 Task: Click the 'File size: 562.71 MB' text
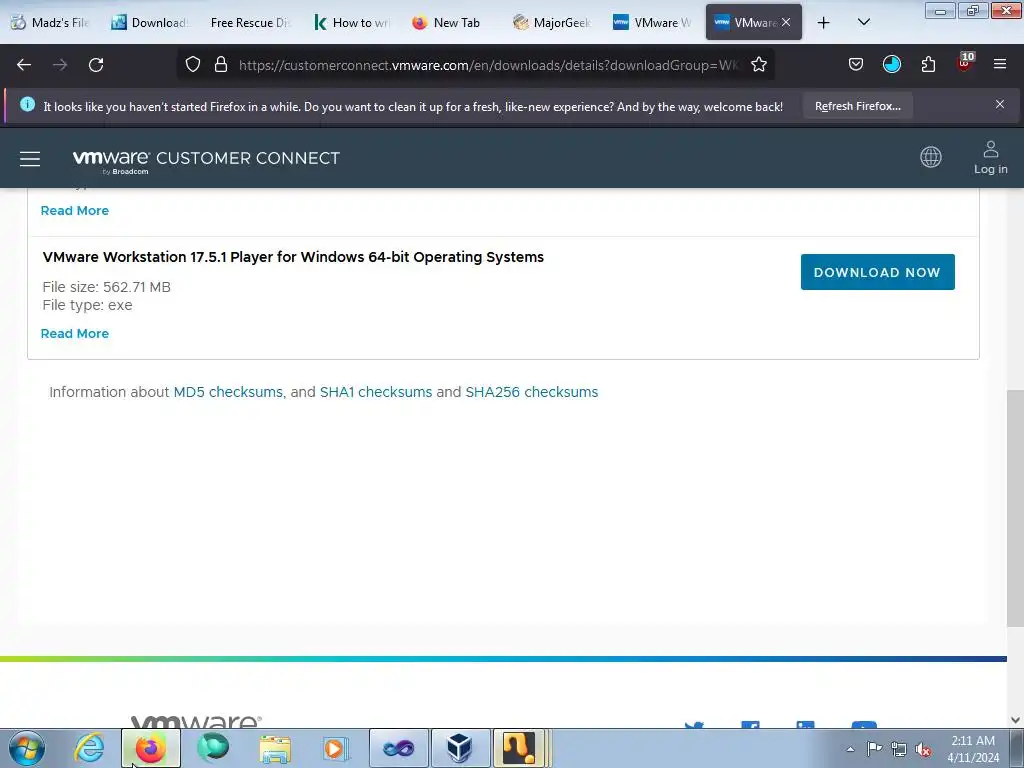(x=106, y=287)
